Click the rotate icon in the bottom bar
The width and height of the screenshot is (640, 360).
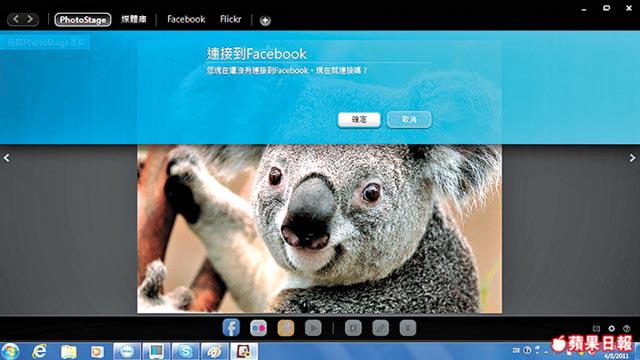click(x=353, y=328)
